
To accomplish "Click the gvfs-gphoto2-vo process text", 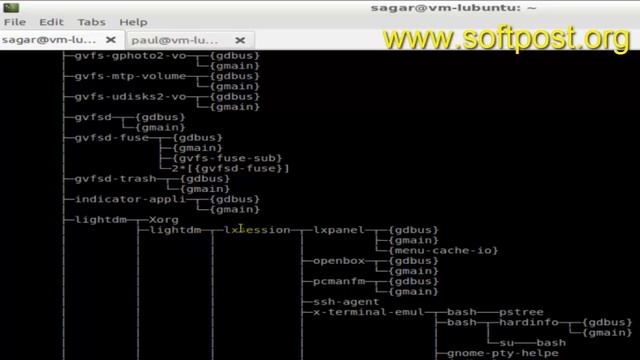I will click(130, 56).
